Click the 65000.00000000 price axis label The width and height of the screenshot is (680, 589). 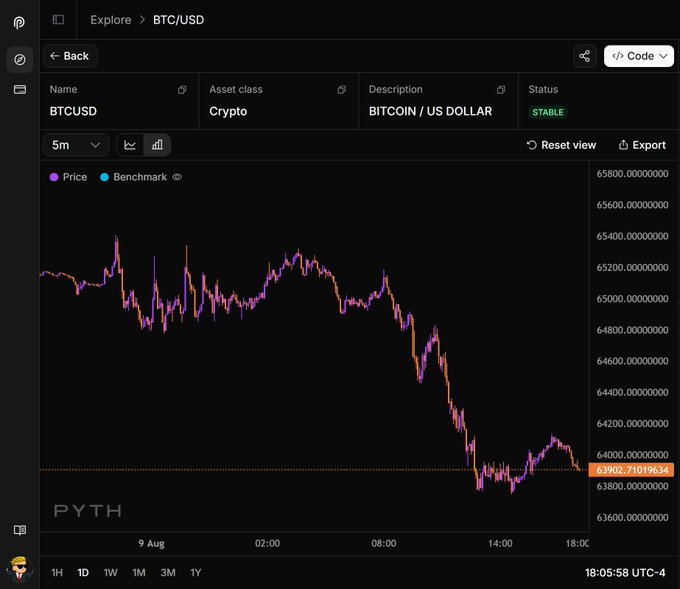(632, 299)
